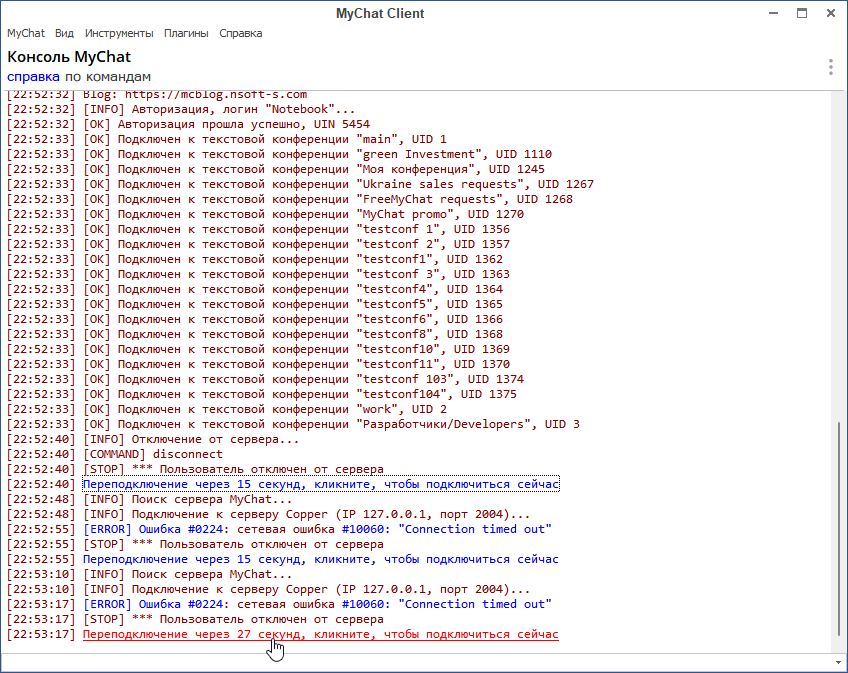Select the "testconf8", UID 1368 line
This screenshot has width=848, height=673.
point(255,334)
